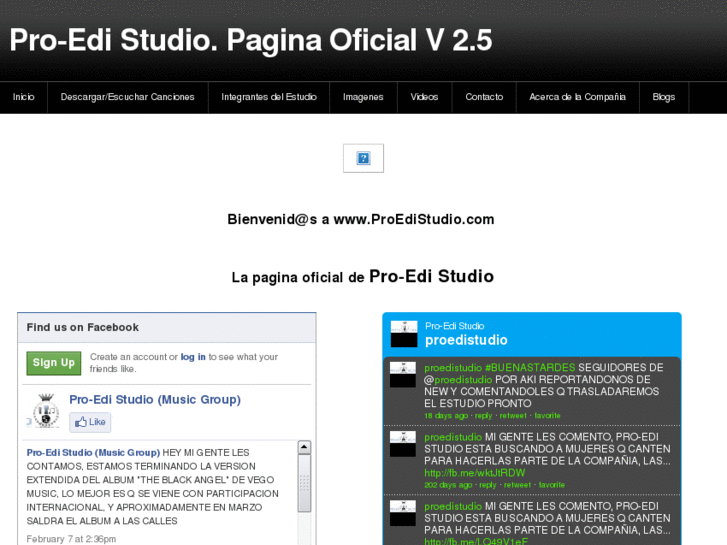
Task: Click the avatar of the 202 days ago tweet
Action: click(x=403, y=444)
